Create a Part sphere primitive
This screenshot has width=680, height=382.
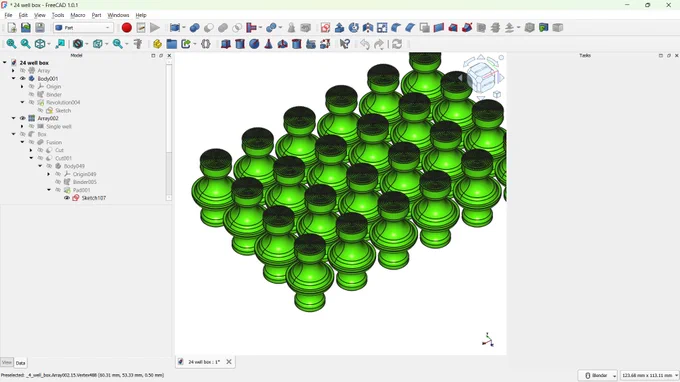pyautogui.click(x=254, y=44)
